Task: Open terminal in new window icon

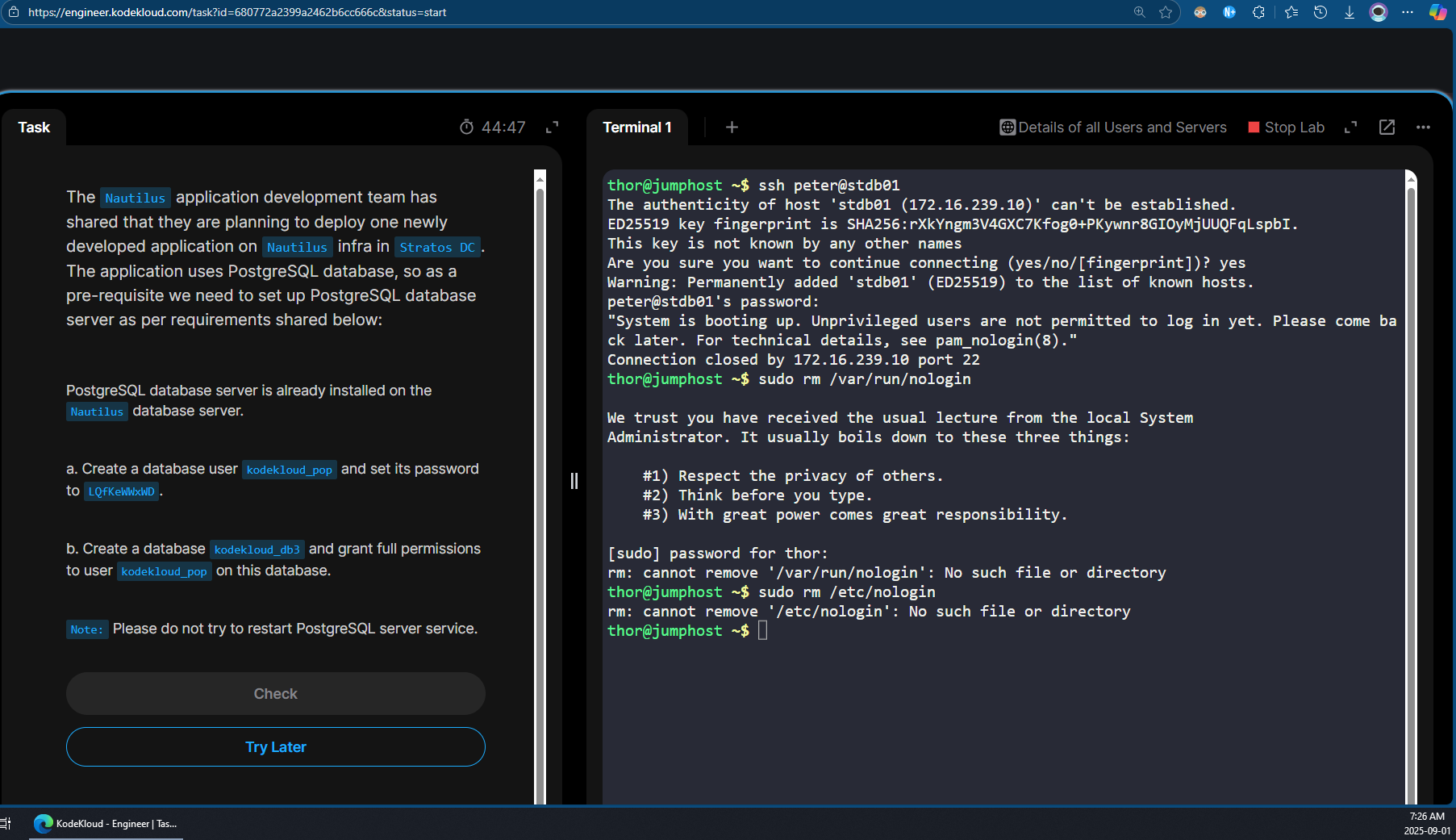Action: click(x=1387, y=127)
